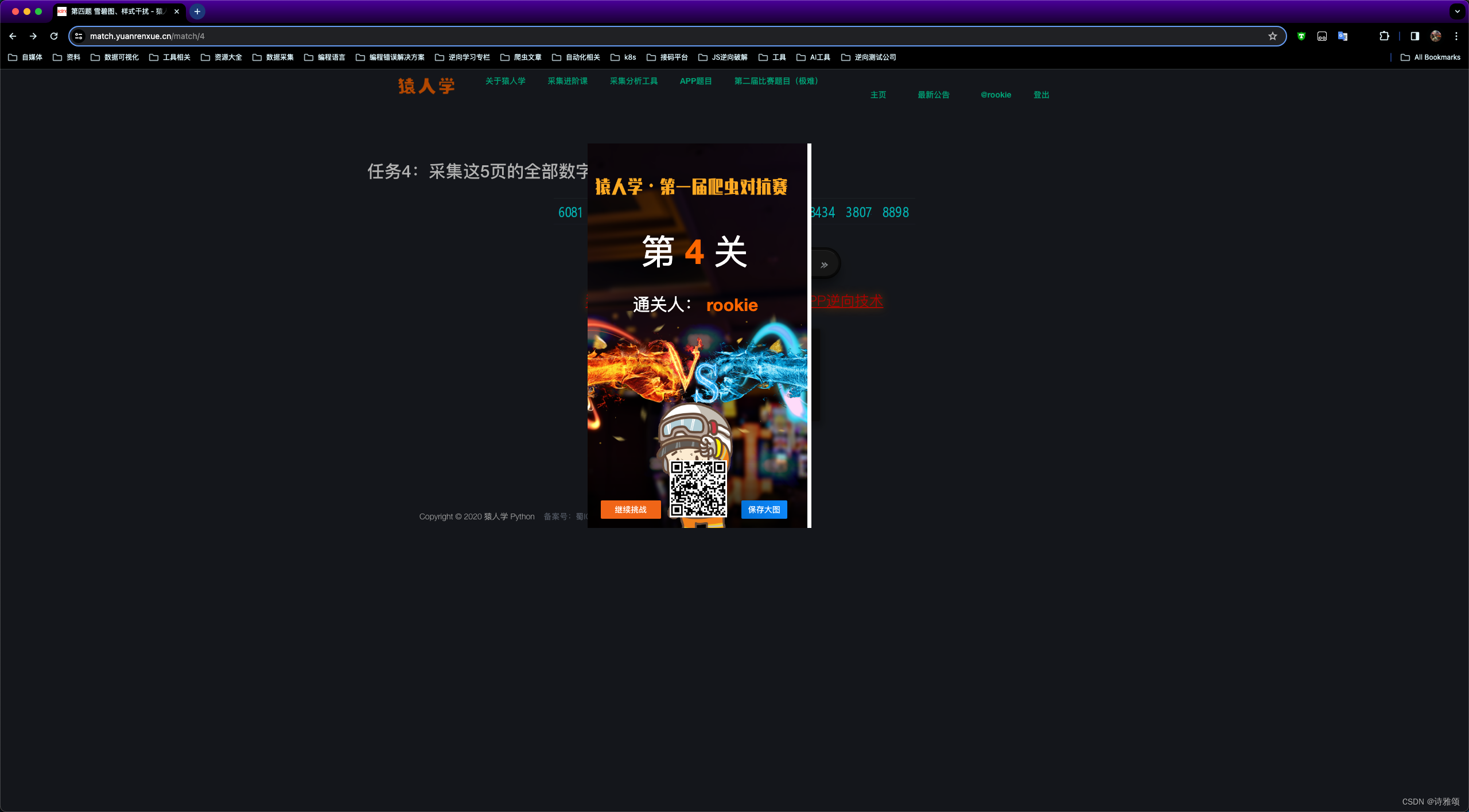
Task: Open the 编程语言 bookmark folder
Action: click(x=325, y=57)
